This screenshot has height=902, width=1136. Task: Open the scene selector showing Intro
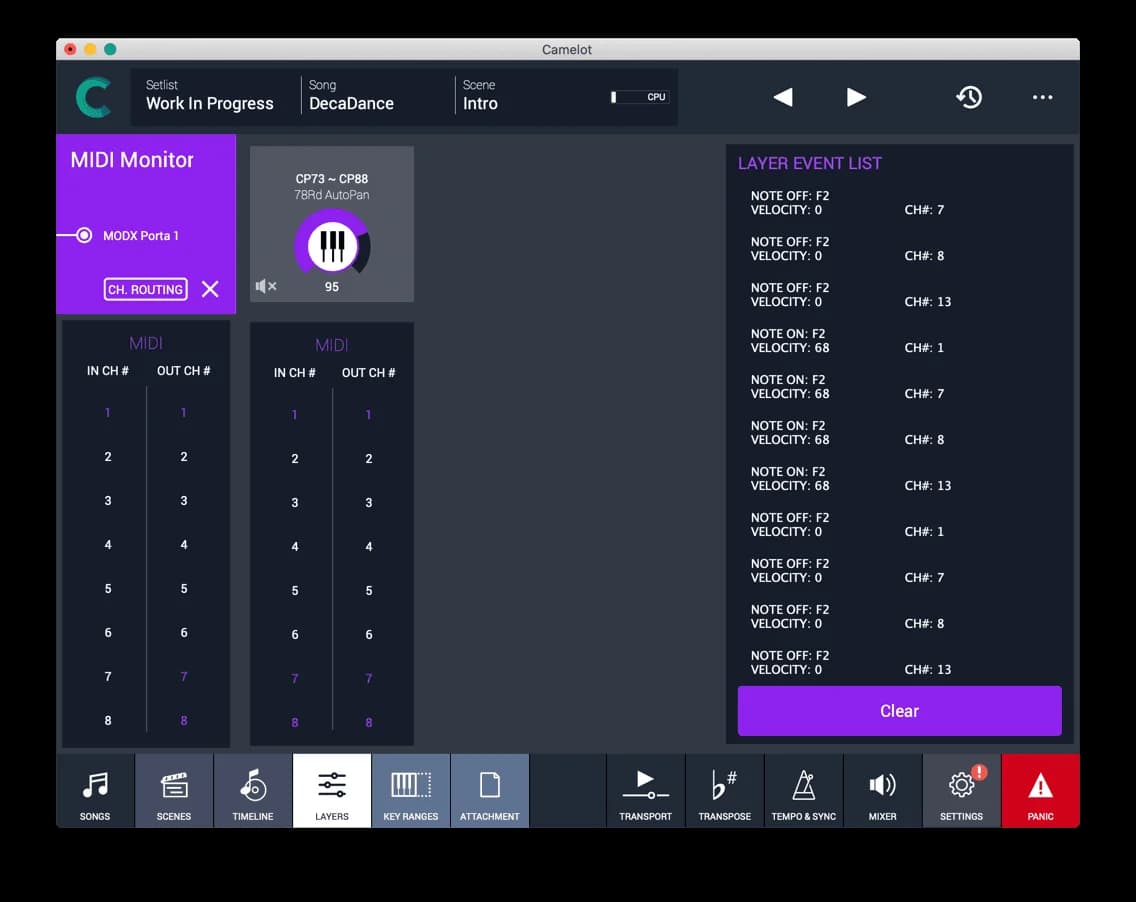coord(479,96)
